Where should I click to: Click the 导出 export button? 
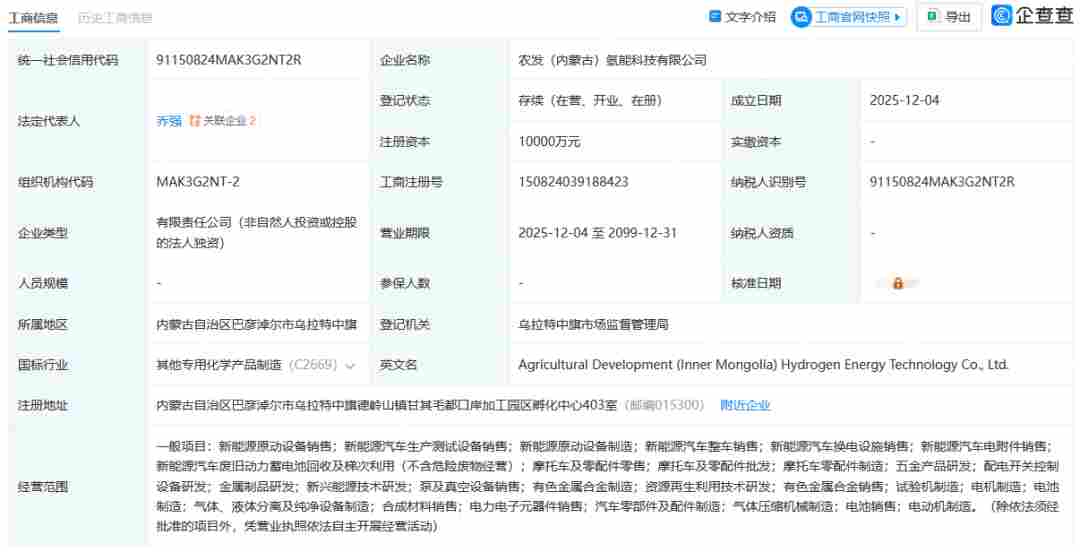[x=949, y=17]
